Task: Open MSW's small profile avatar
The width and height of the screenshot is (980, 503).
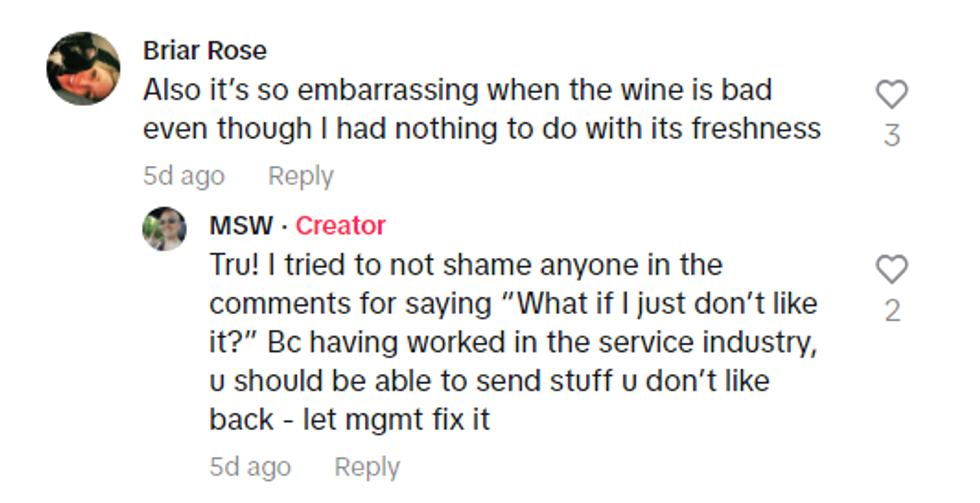Action: tap(164, 228)
